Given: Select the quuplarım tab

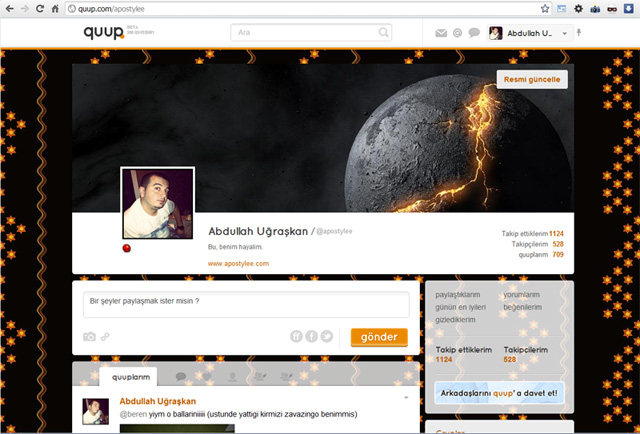Looking at the screenshot, I should coord(128,377).
